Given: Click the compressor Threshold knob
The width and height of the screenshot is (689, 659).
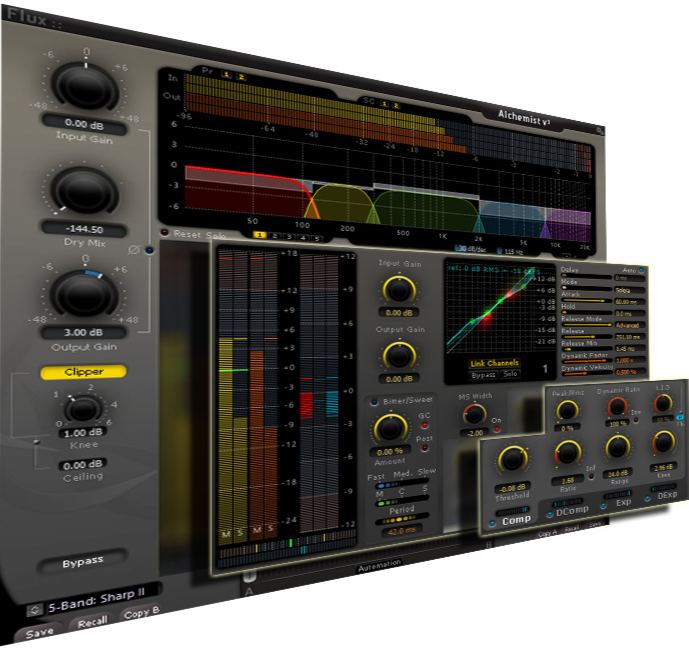Looking at the screenshot, I should (513, 460).
